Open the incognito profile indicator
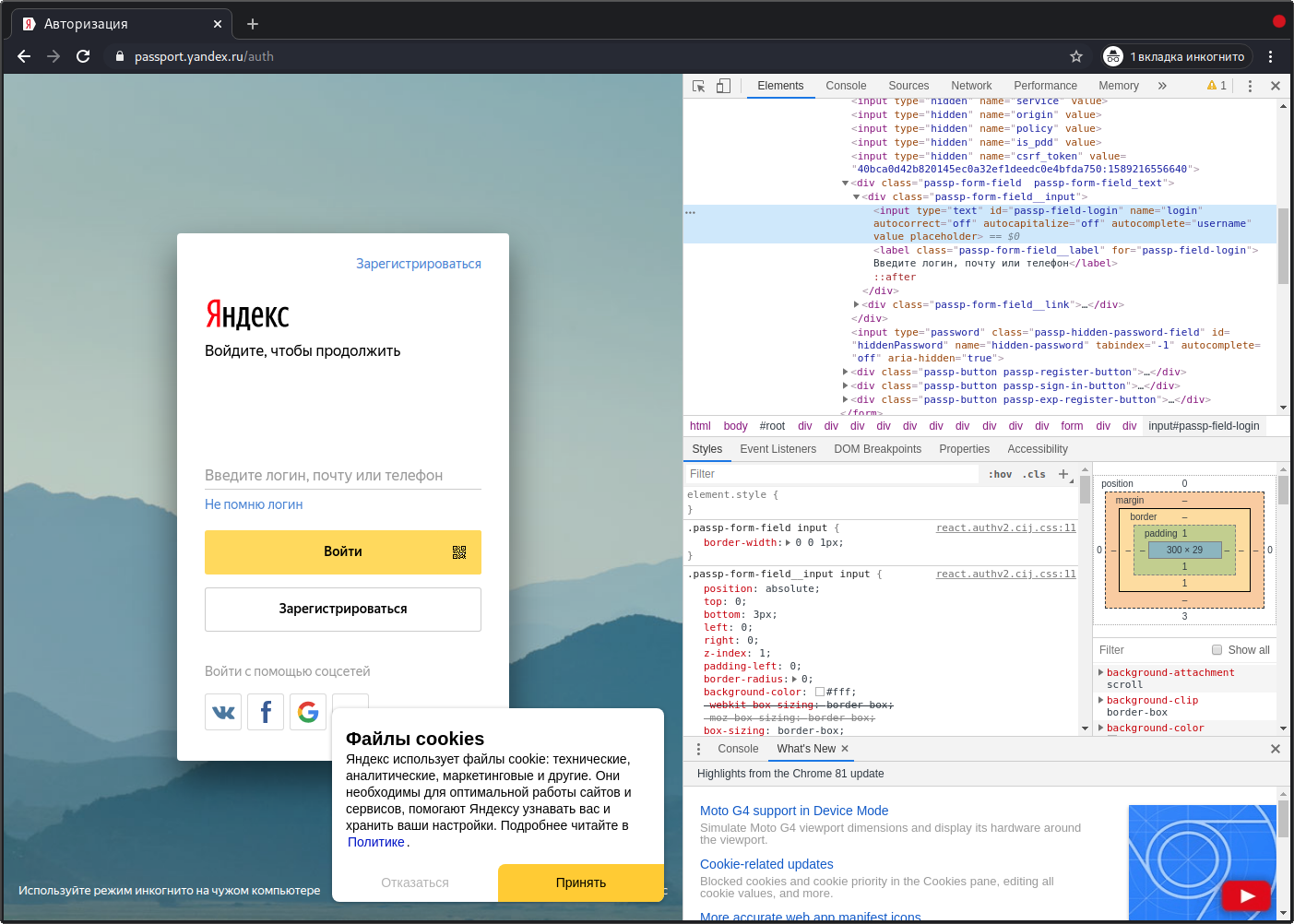The width and height of the screenshot is (1294, 924). tap(1177, 56)
